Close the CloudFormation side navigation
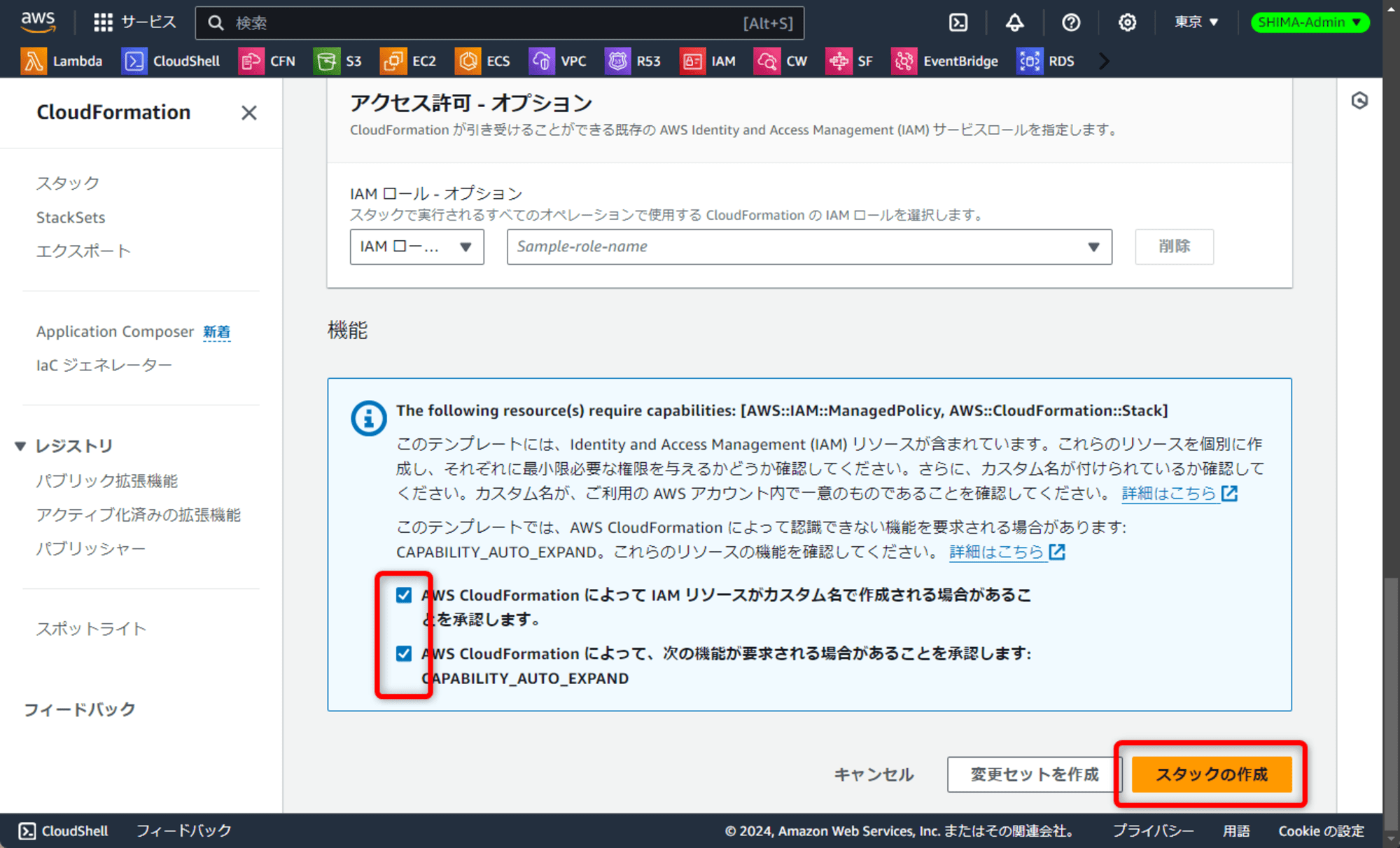Image resolution: width=1400 pixels, height=848 pixels. point(248,113)
